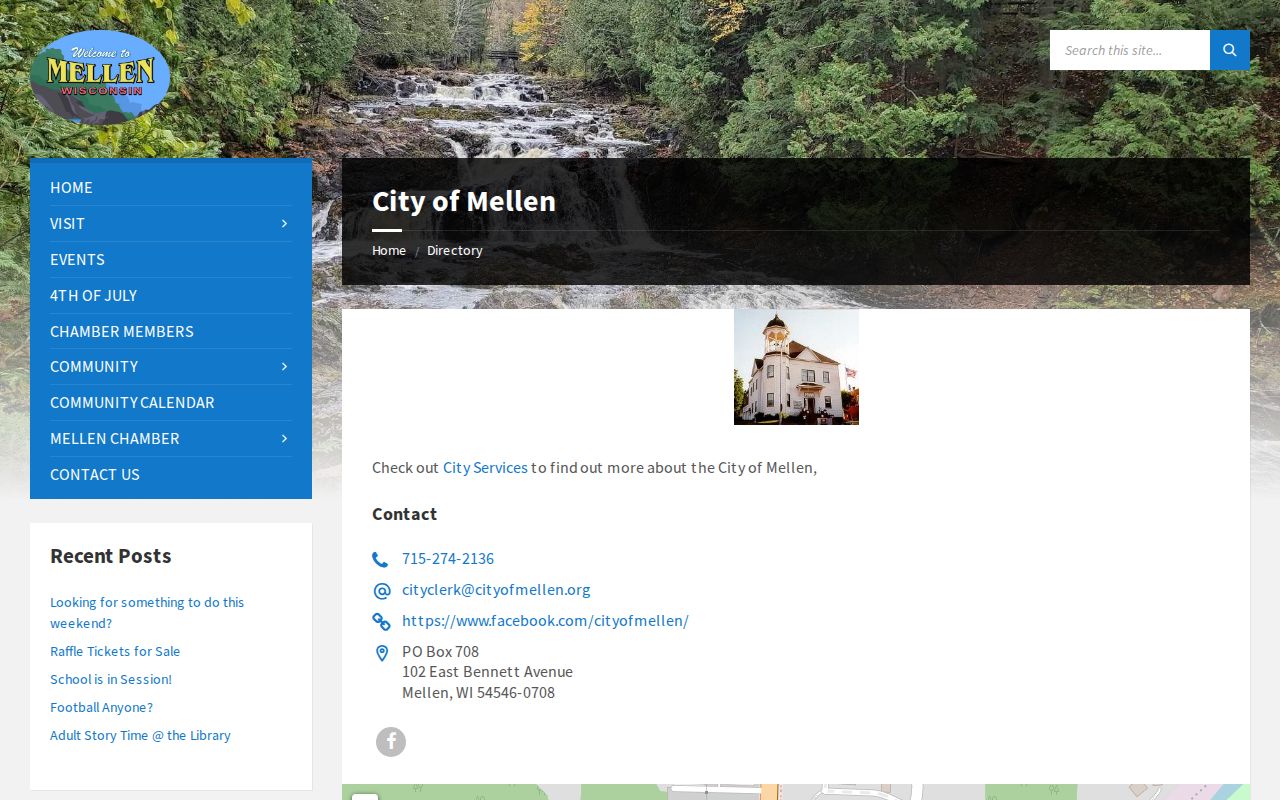This screenshot has height=800, width=1280.
Task: Click the phone icon beside 715-274-2136
Action: 380,559
